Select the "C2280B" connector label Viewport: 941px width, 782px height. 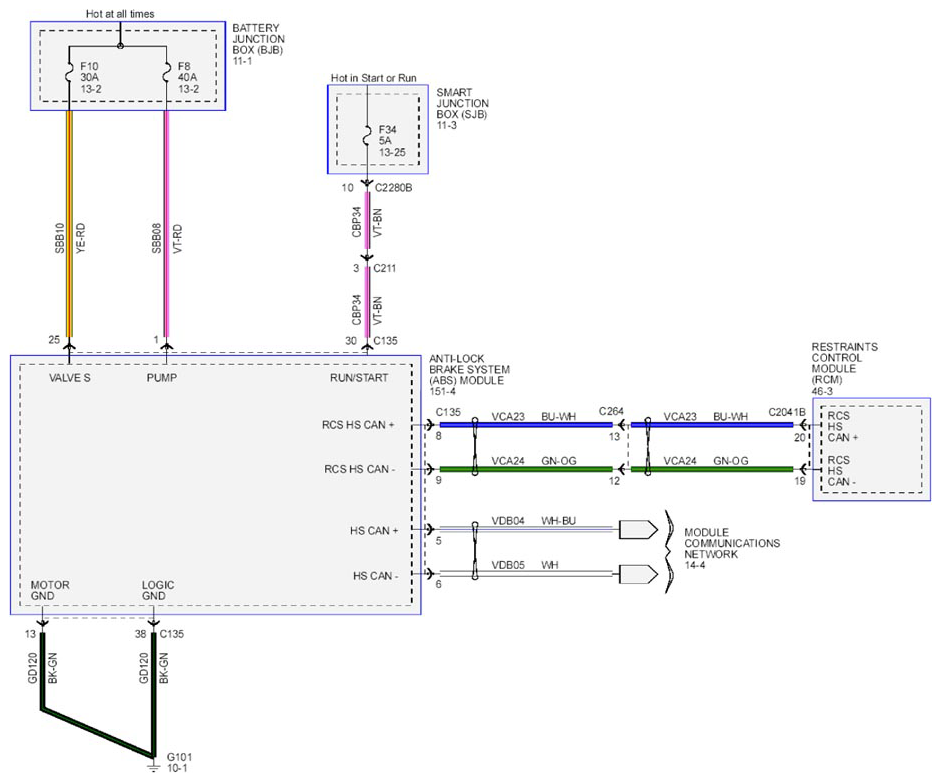[x=393, y=188]
